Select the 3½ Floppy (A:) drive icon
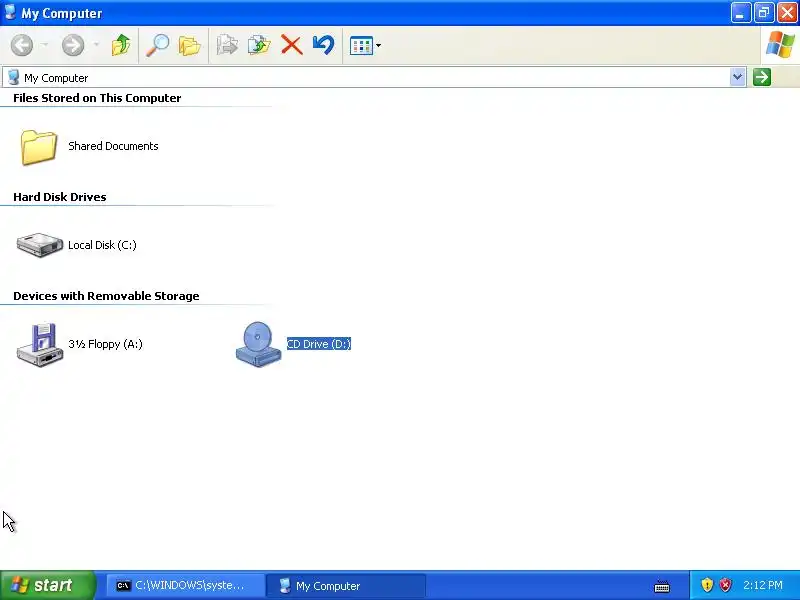The image size is (800, 600). (x=40, y=344)
